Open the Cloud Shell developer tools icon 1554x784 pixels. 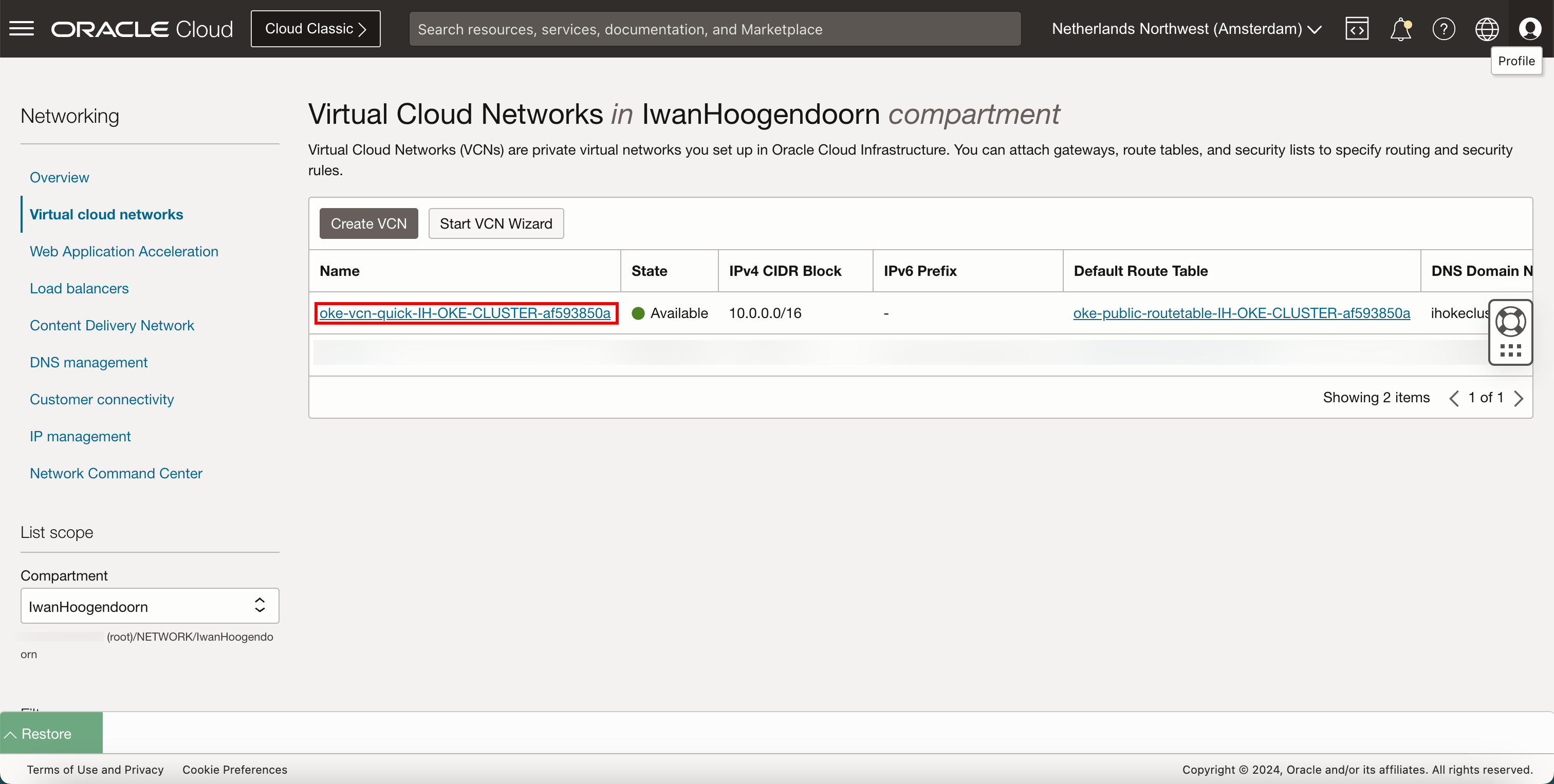click(x=1357, y=28)
